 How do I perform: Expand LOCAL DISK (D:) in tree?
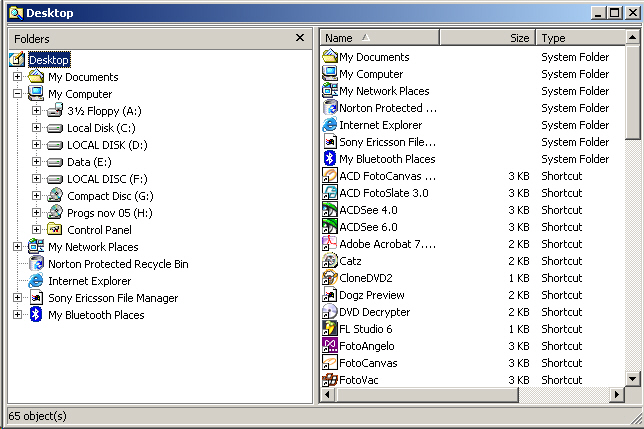[x=36, y=145]
